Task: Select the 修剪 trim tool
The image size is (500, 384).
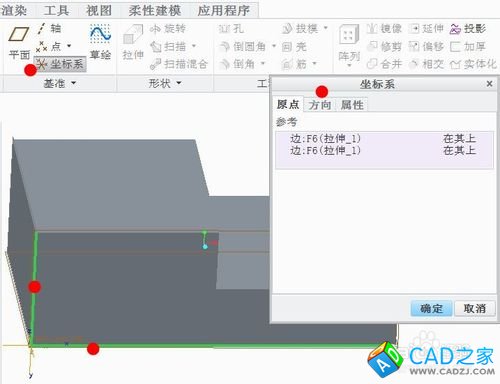Action: [x=384, y=46]
